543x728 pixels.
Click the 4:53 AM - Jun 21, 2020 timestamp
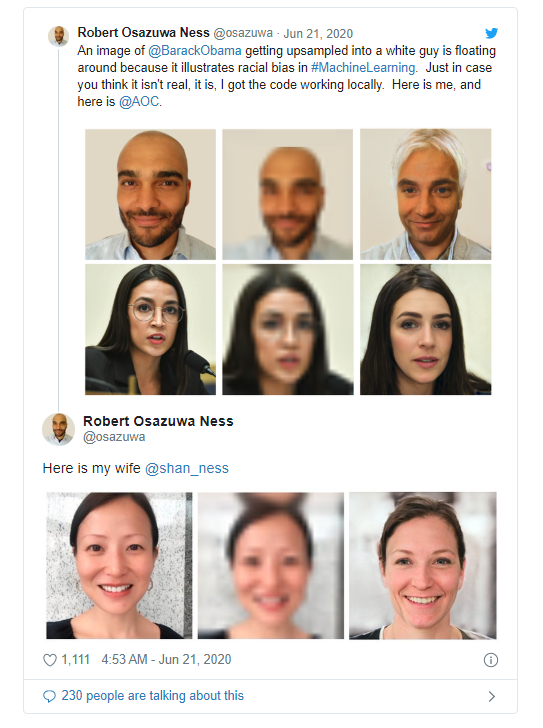click(166, 660)
